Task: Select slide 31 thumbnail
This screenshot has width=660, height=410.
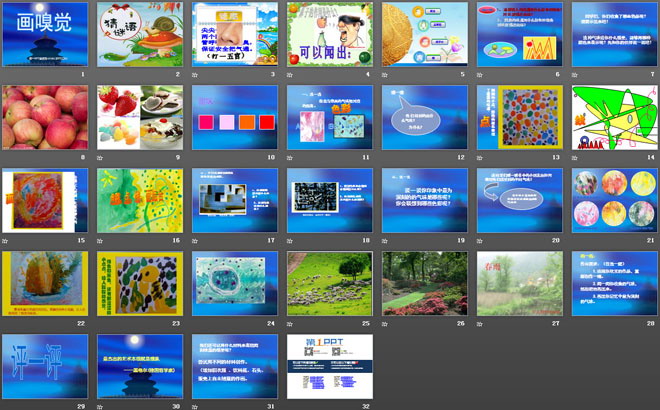Action: tap(235, 366)
